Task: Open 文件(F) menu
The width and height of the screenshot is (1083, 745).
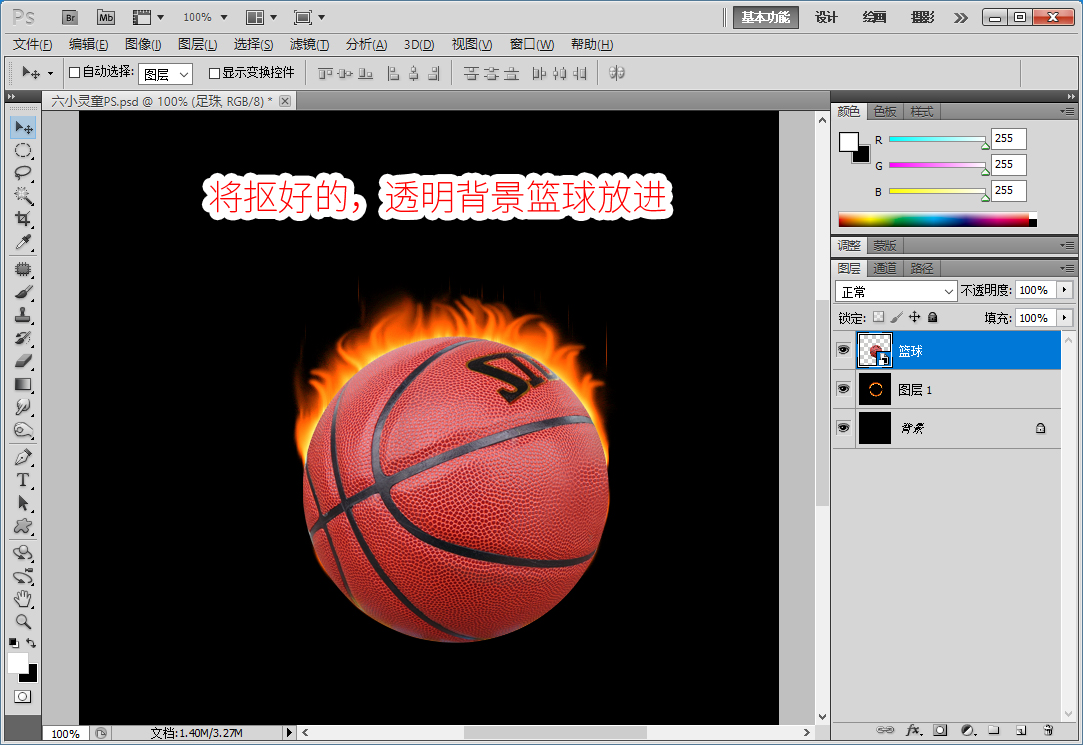Action: click(x=32, y=45)
